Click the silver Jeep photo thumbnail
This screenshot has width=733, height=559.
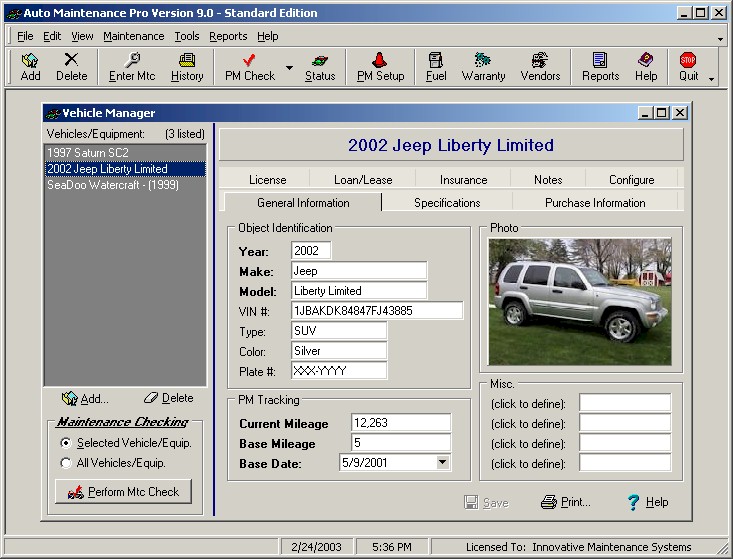click(x=580, y=301)
